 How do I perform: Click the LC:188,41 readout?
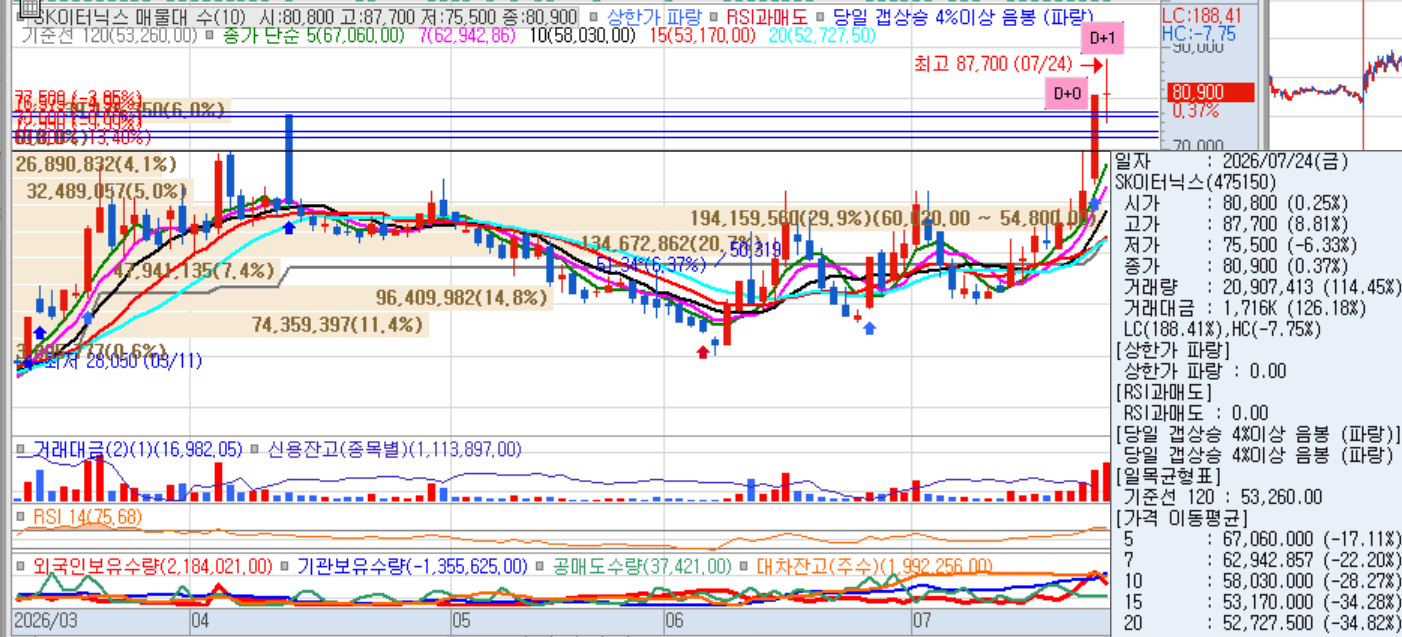tap(1201, 15)
